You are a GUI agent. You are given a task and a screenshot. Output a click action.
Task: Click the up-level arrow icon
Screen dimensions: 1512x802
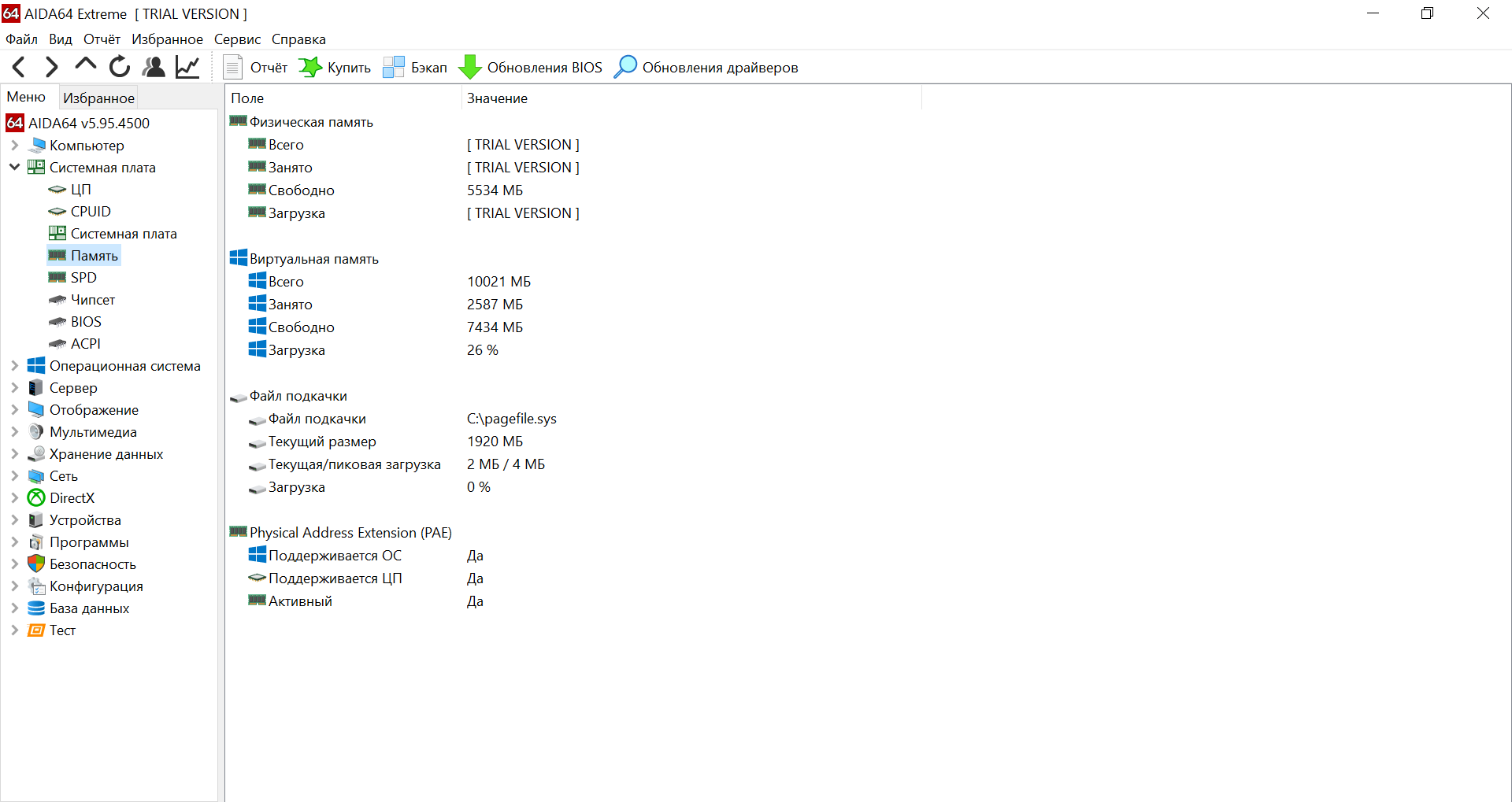pos(85,65)
